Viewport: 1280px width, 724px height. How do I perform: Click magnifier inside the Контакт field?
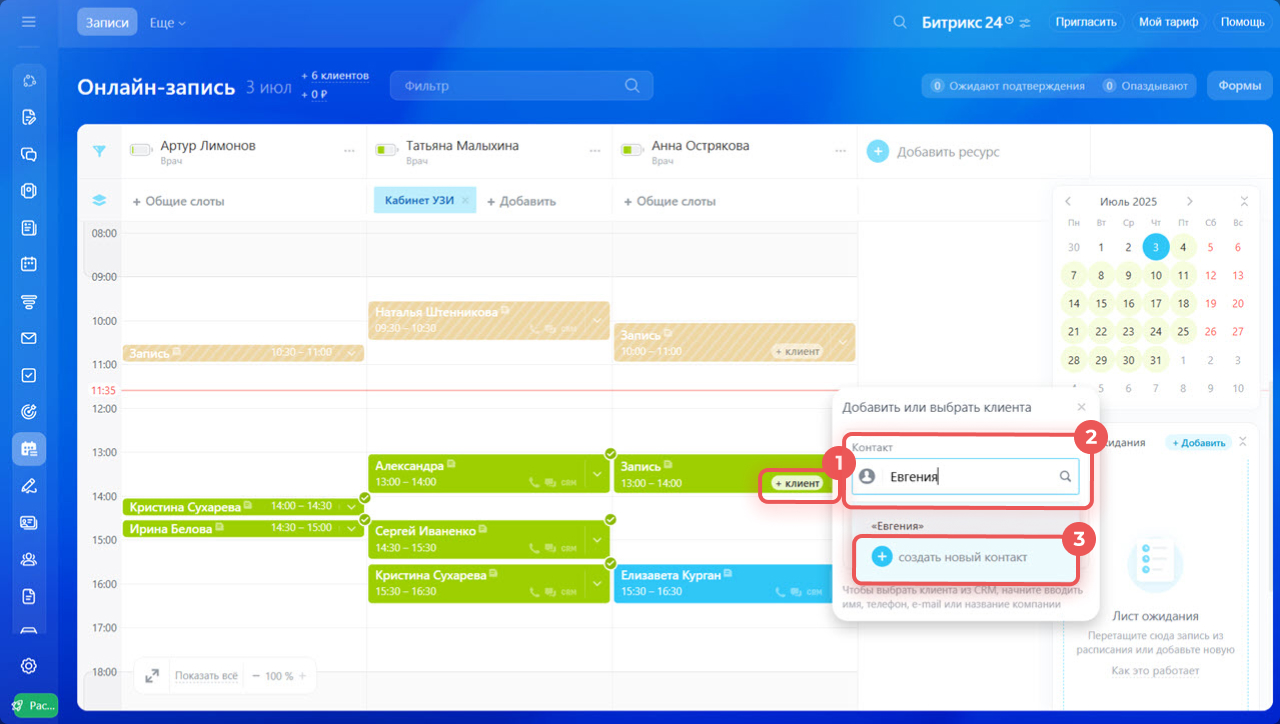[1065, 477]
